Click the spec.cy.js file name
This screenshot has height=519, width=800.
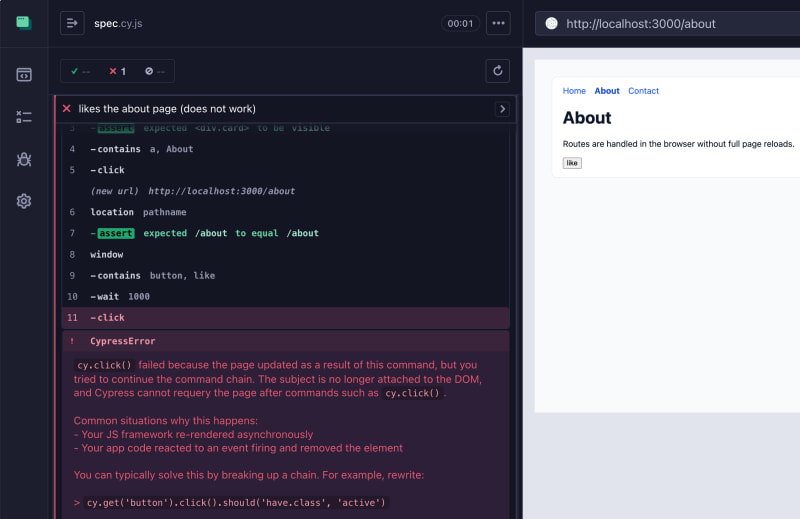pos(118,23)
